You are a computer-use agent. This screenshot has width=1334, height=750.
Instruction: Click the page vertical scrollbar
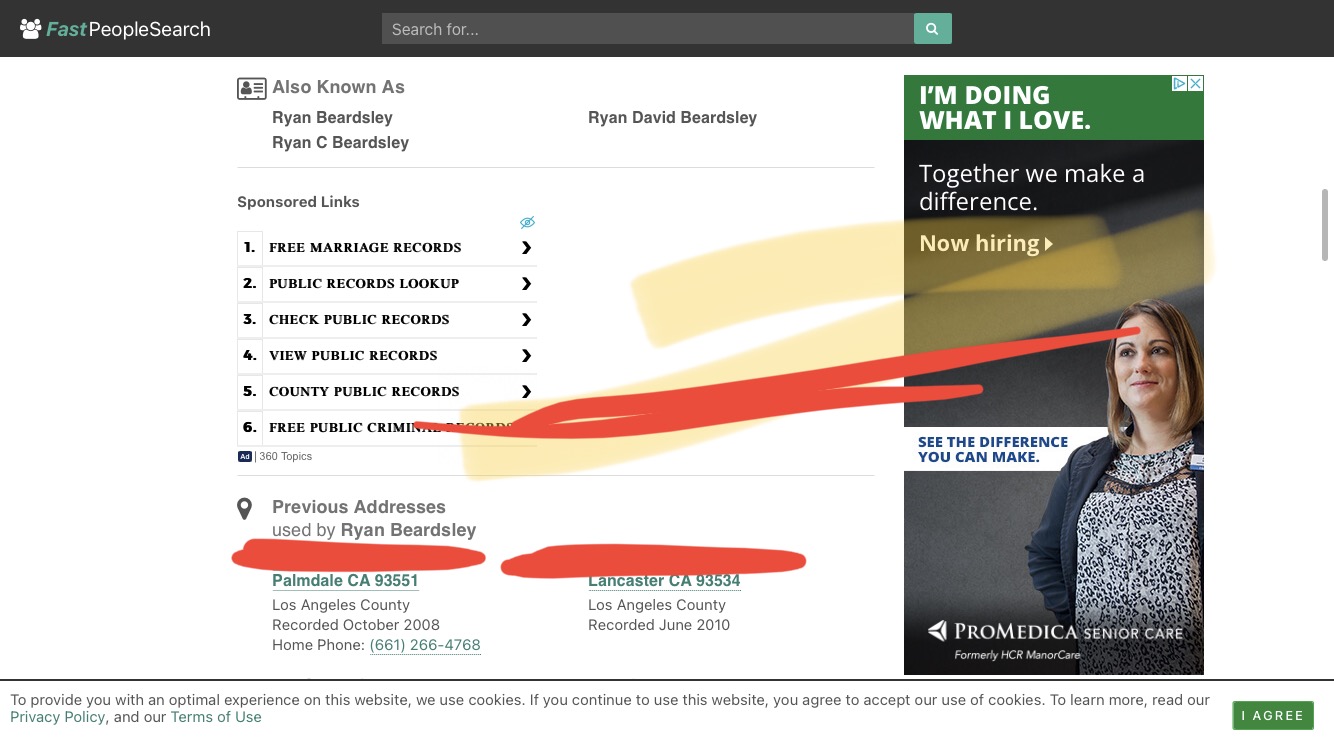click(1326, 224)
